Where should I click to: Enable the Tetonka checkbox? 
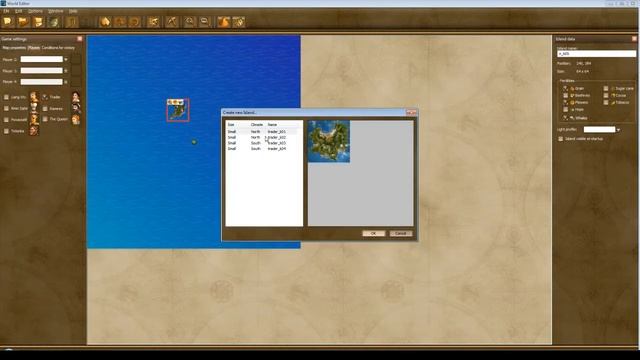click(x=6, y=131)
